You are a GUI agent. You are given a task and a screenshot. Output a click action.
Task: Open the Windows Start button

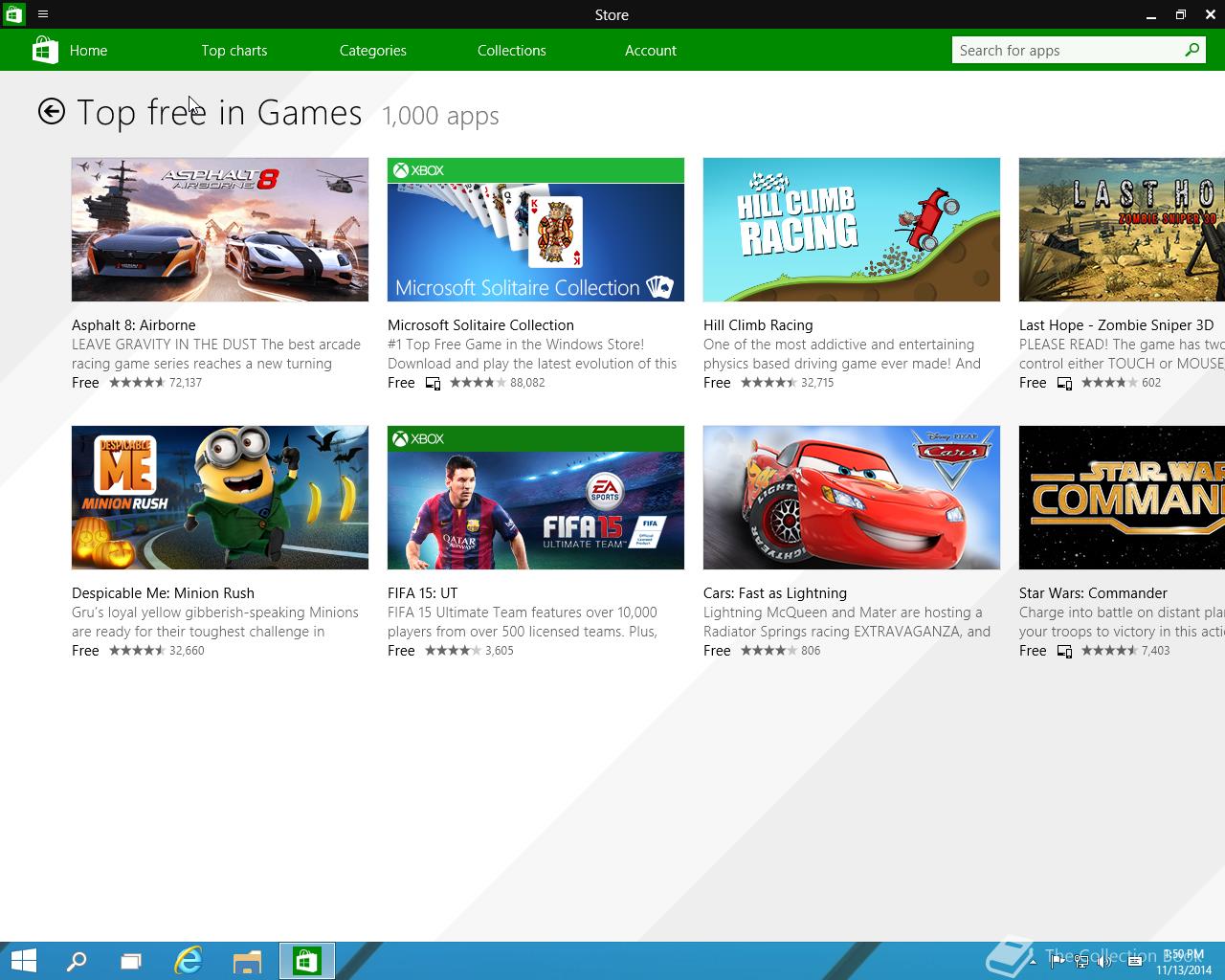pos(23,961)
